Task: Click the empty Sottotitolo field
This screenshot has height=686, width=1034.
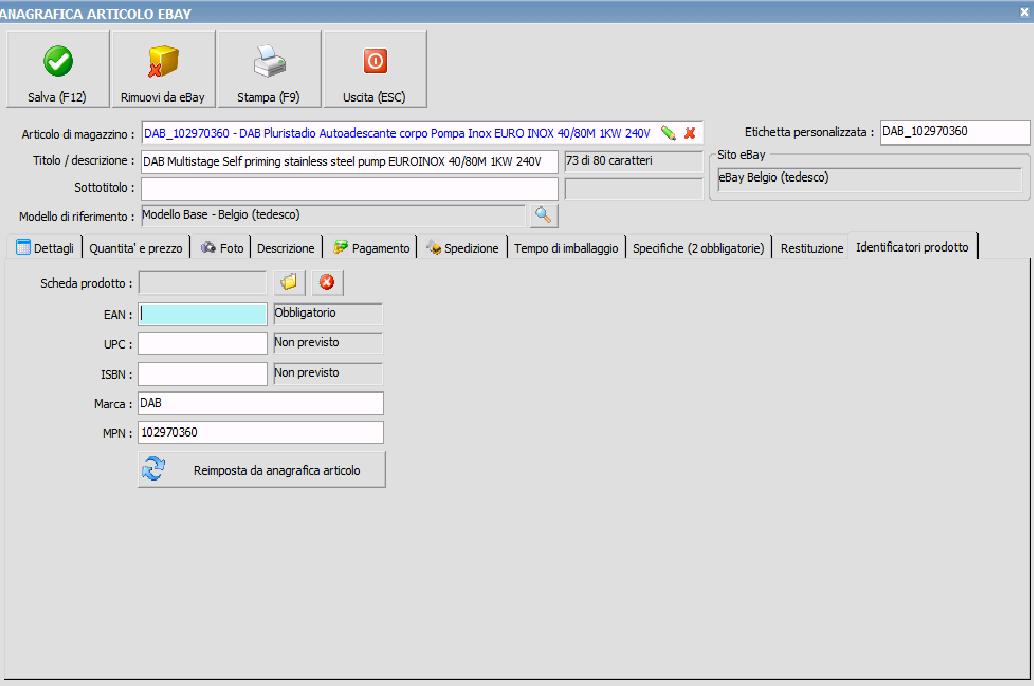Action: [350, 189]
